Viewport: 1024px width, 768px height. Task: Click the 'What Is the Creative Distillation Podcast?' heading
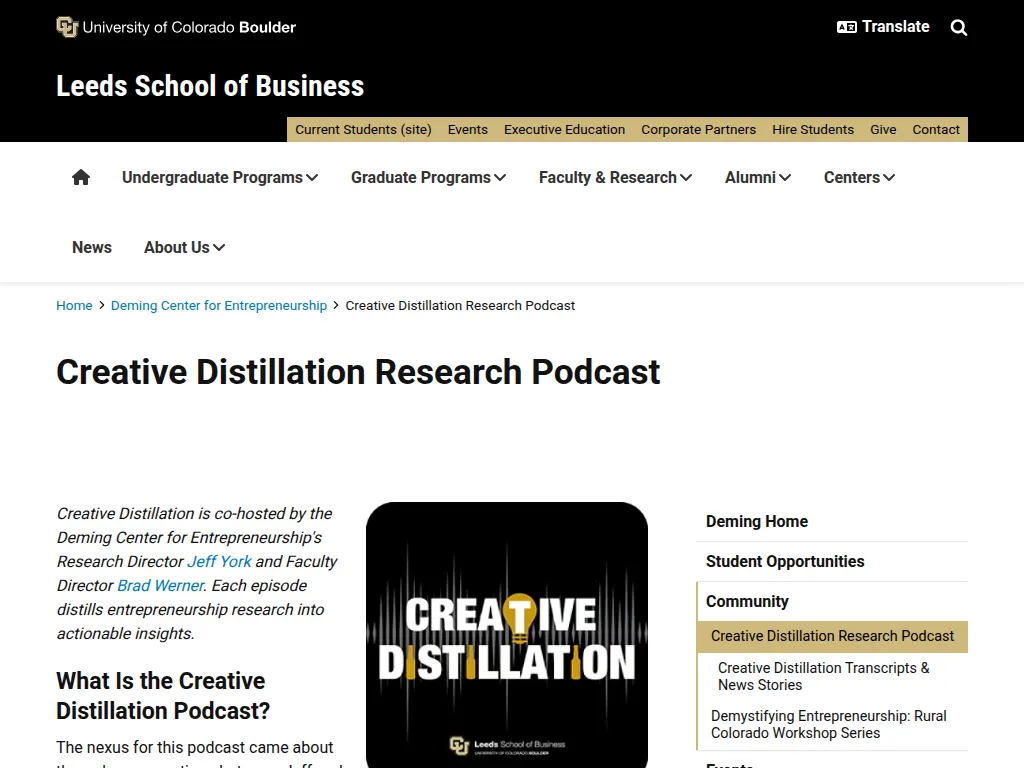(163, 696)
